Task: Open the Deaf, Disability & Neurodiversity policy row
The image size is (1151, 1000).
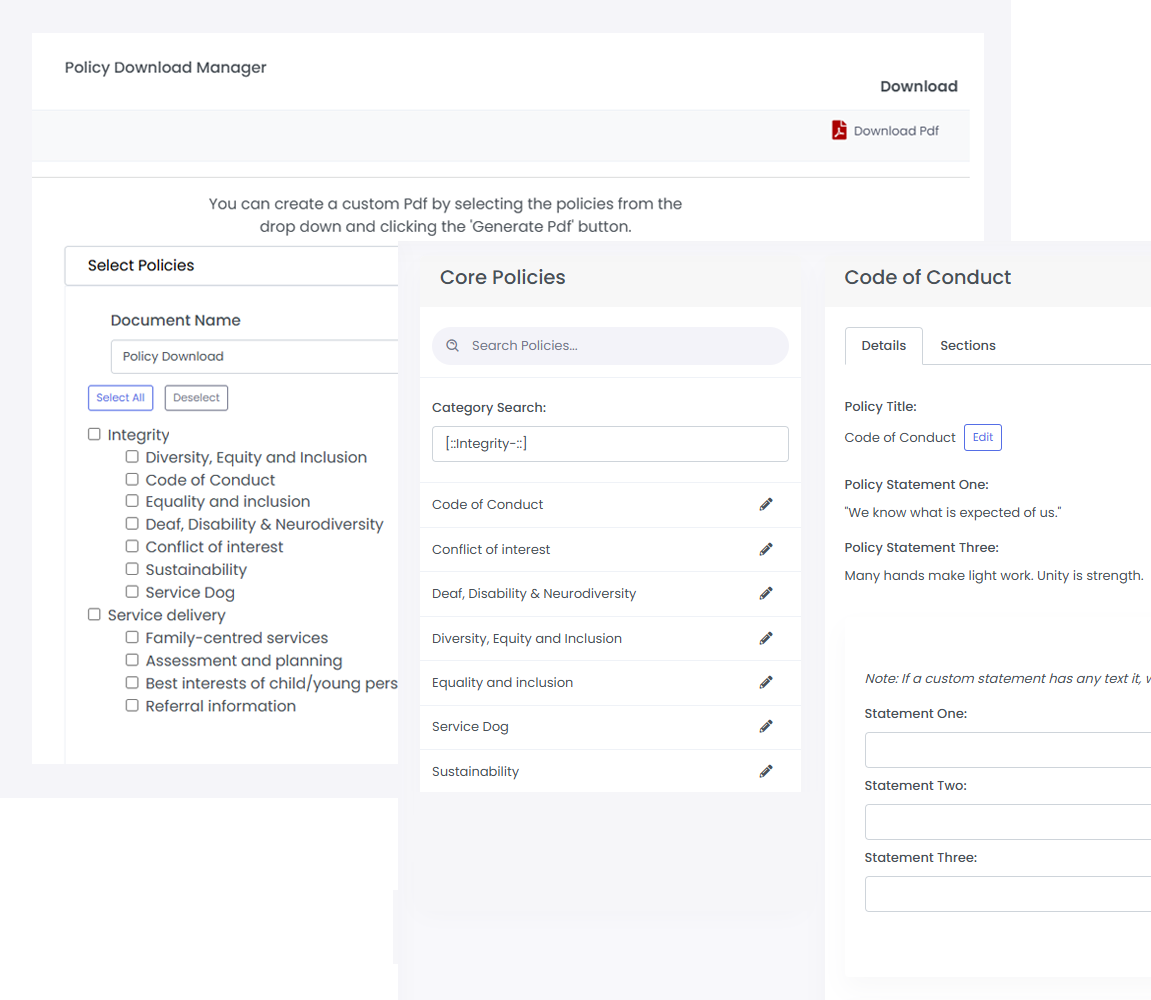Action: [610, 593]
